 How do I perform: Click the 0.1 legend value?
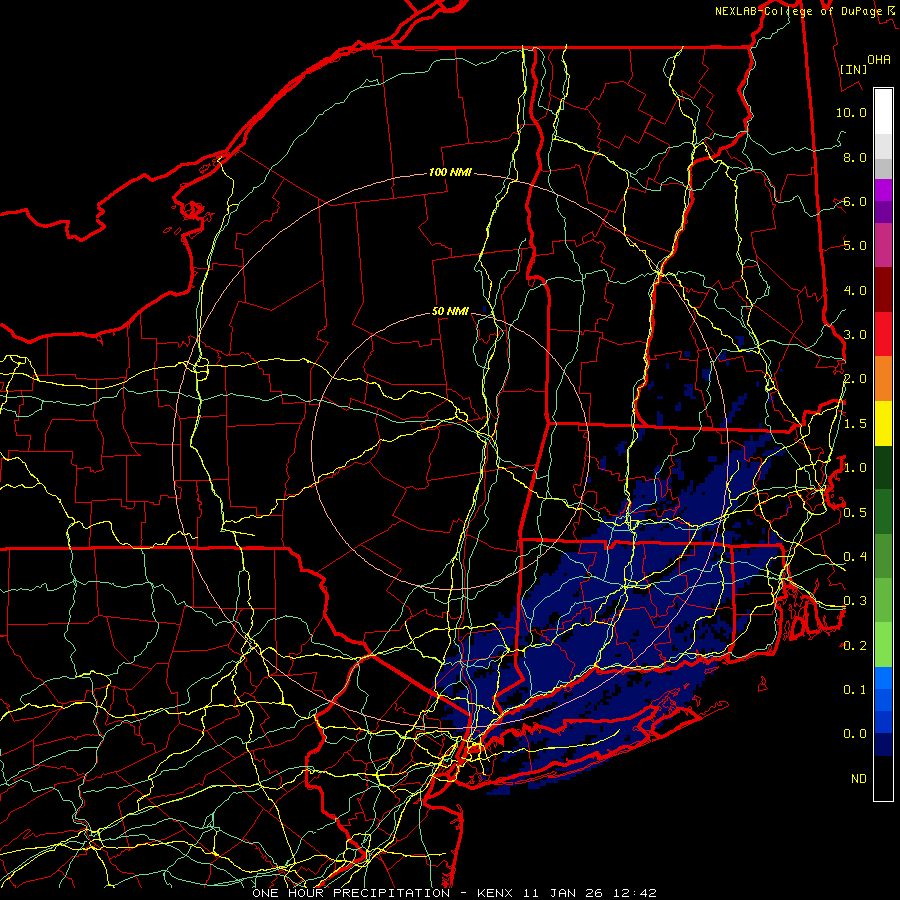pyautogui.click(x=855, y=689)
